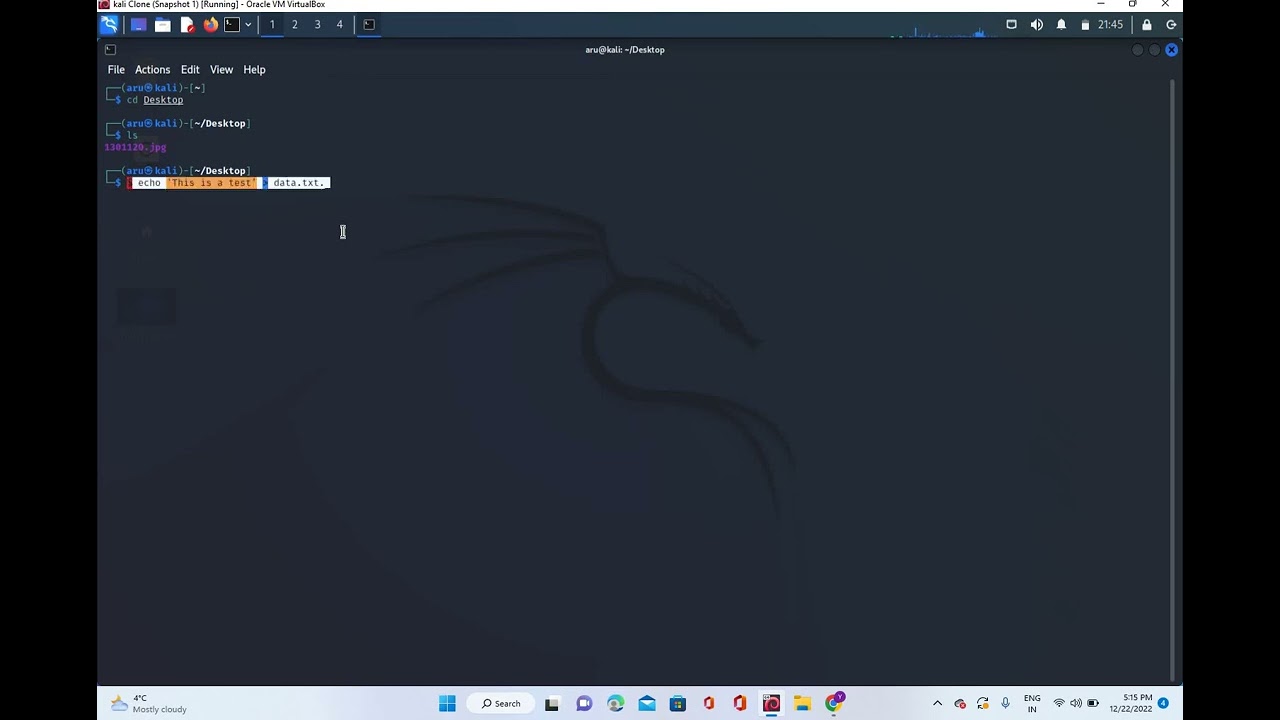The image size is (1280, 720).
Task: Click the Windows battery tray icon
Action: pyautogui.click(x=1093, y=703)
